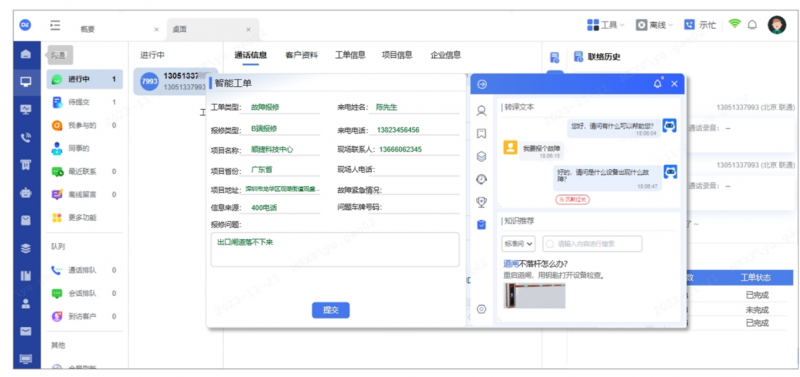This screenshot has width=800, height=377.
Task: Open the knowledge category dropdown beside search
Action: coord(518,244)
